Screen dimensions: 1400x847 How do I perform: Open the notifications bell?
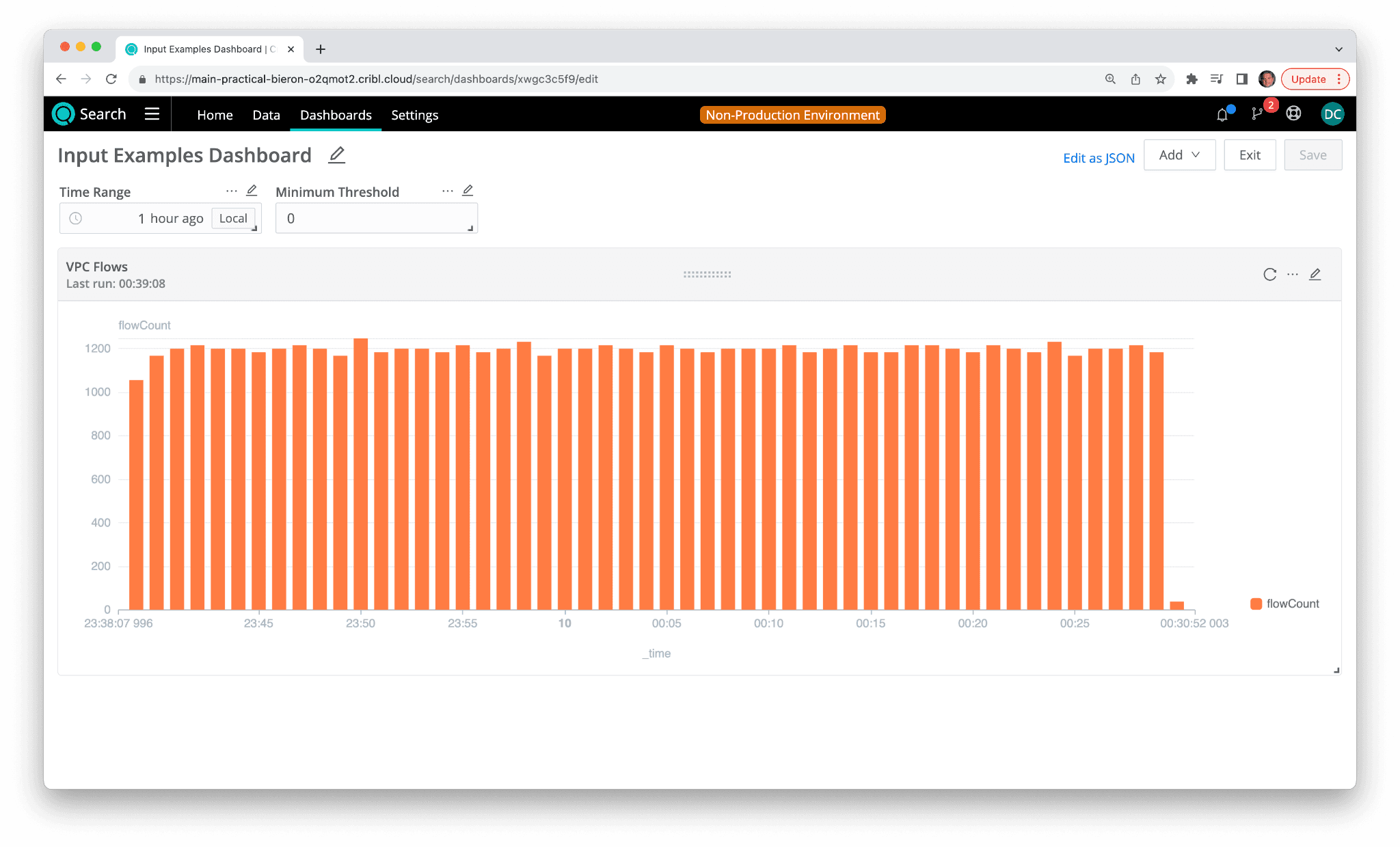[x=1222, y=115]
